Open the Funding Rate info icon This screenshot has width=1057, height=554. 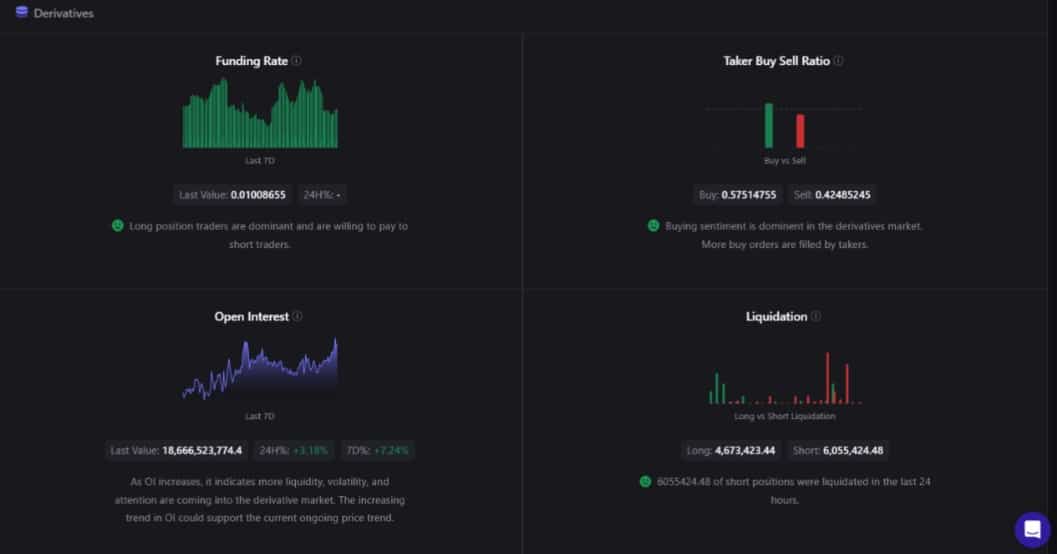(297, 61)
